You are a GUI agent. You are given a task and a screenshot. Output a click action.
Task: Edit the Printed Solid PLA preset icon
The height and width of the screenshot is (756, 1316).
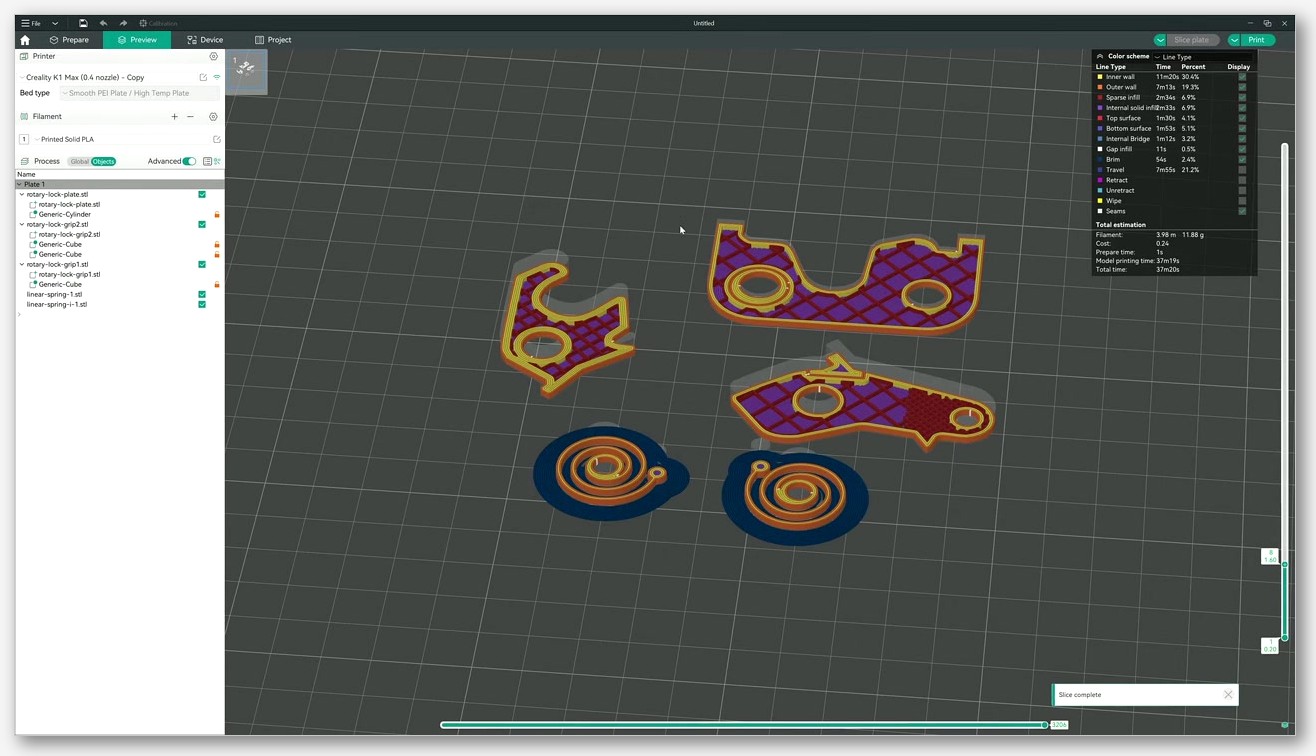pyautogui.click(x=216, y=139)
